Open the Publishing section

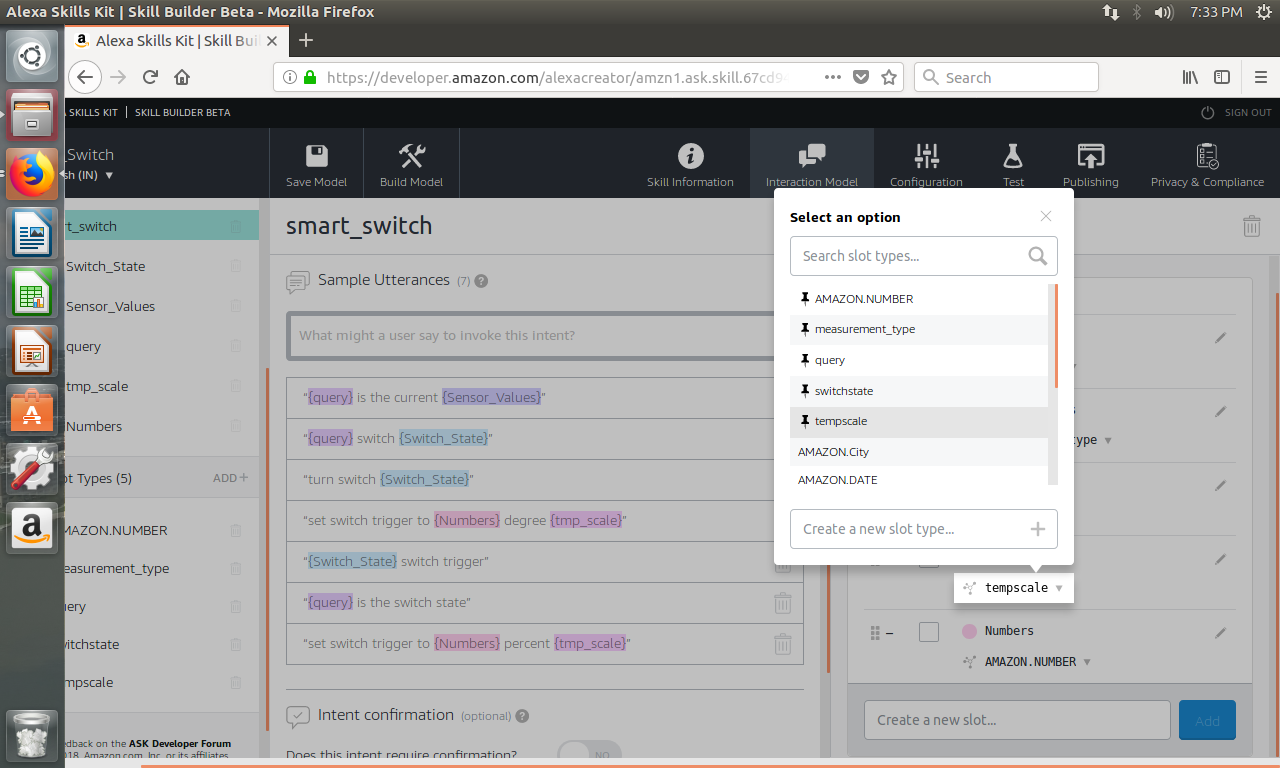[1090, 166]
